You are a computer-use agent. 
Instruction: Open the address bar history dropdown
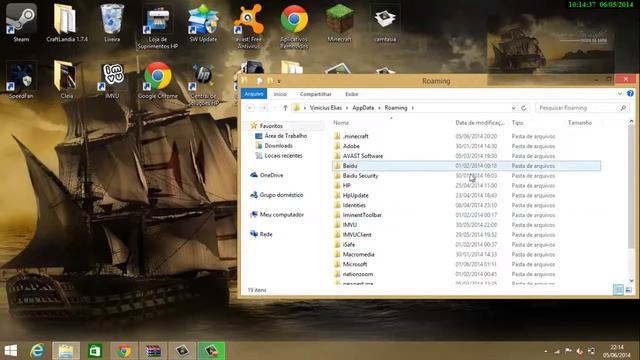(513, 108)
